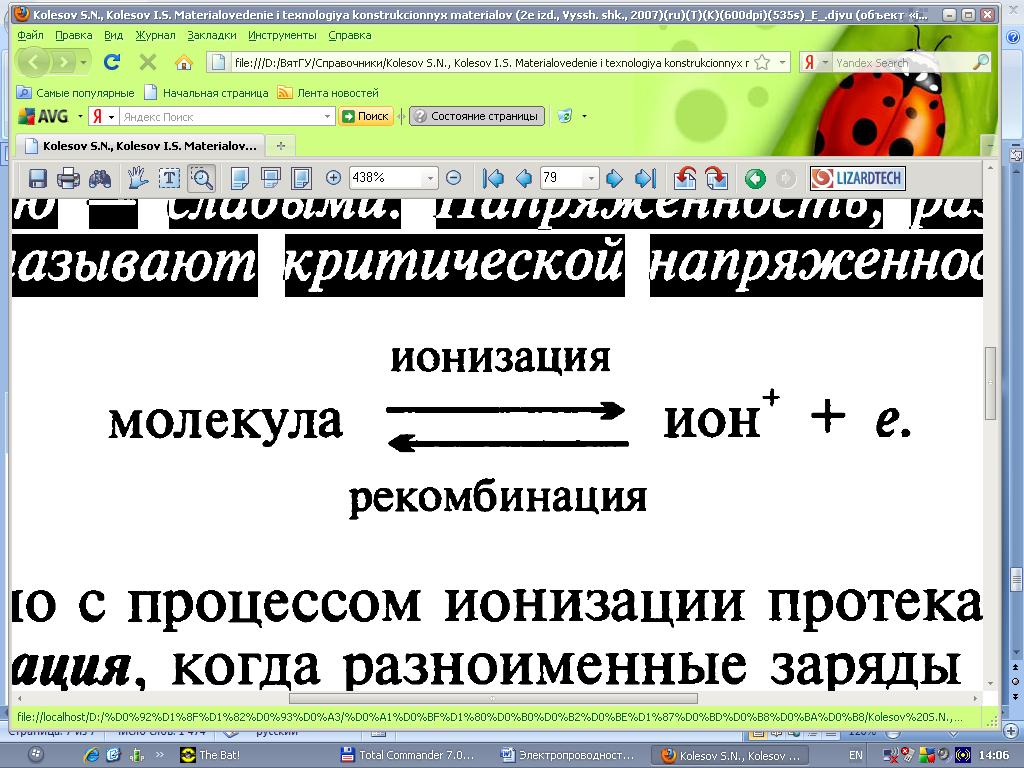Click the Состояние страницы button
This screenshot has height=768, width=1024.
point(477,116)
